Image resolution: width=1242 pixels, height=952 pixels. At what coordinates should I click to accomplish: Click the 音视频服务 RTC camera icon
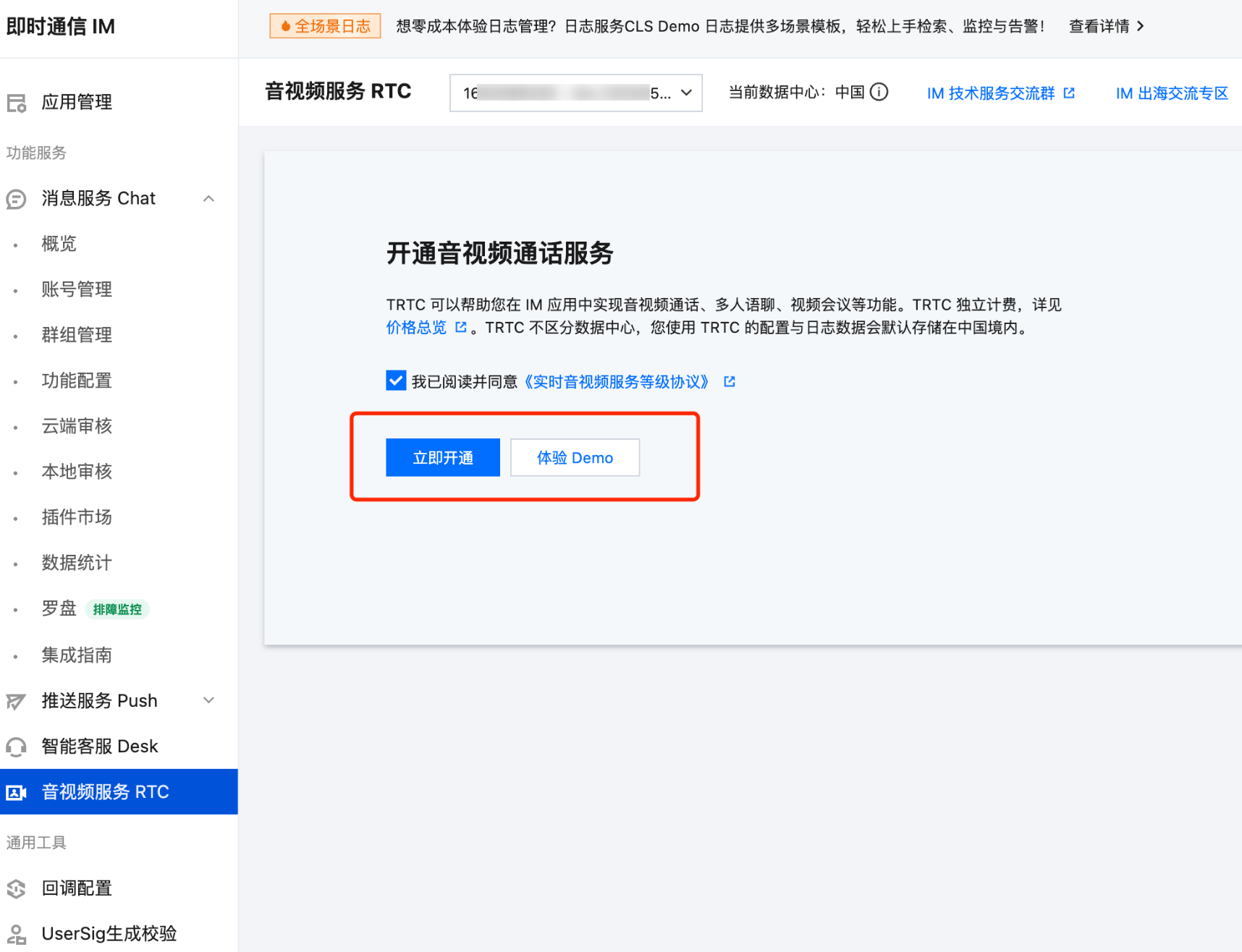(x=16, y=793)
